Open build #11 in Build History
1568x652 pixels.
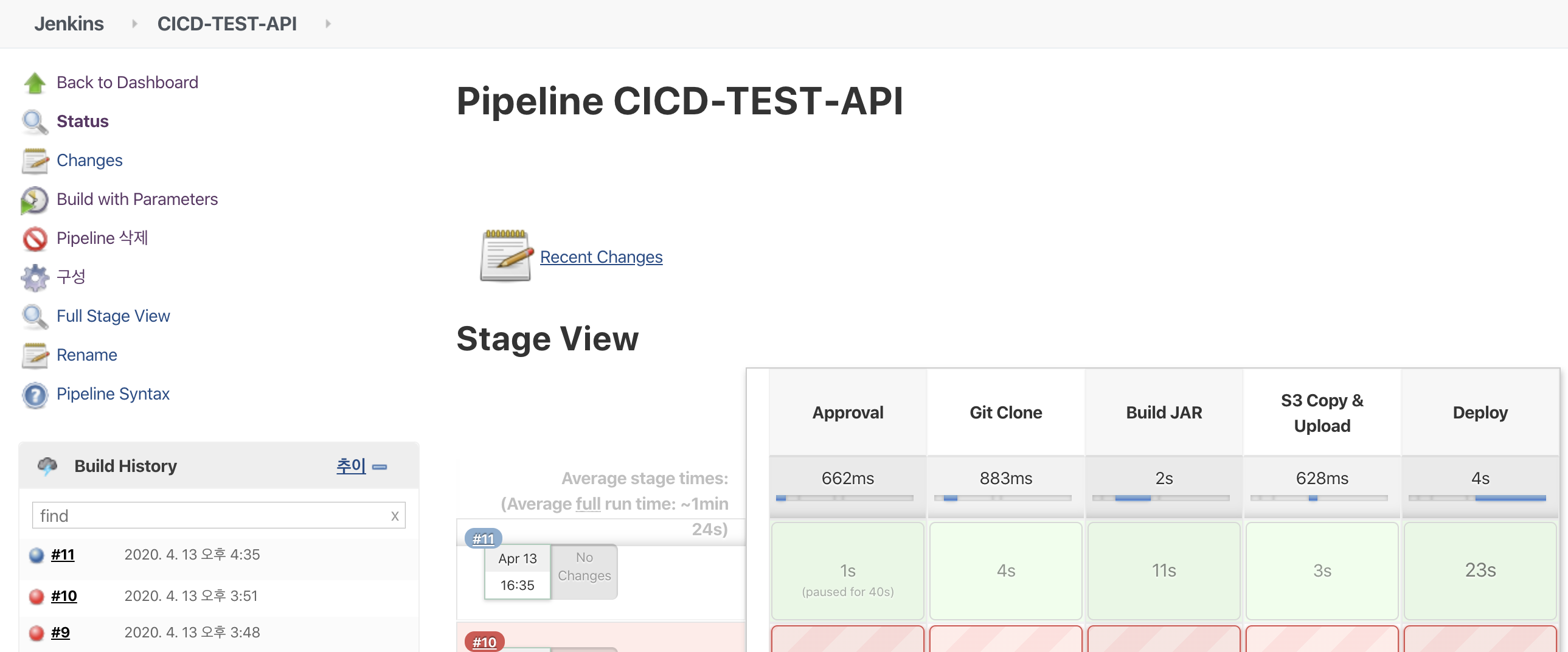click(x=63, y=555)
